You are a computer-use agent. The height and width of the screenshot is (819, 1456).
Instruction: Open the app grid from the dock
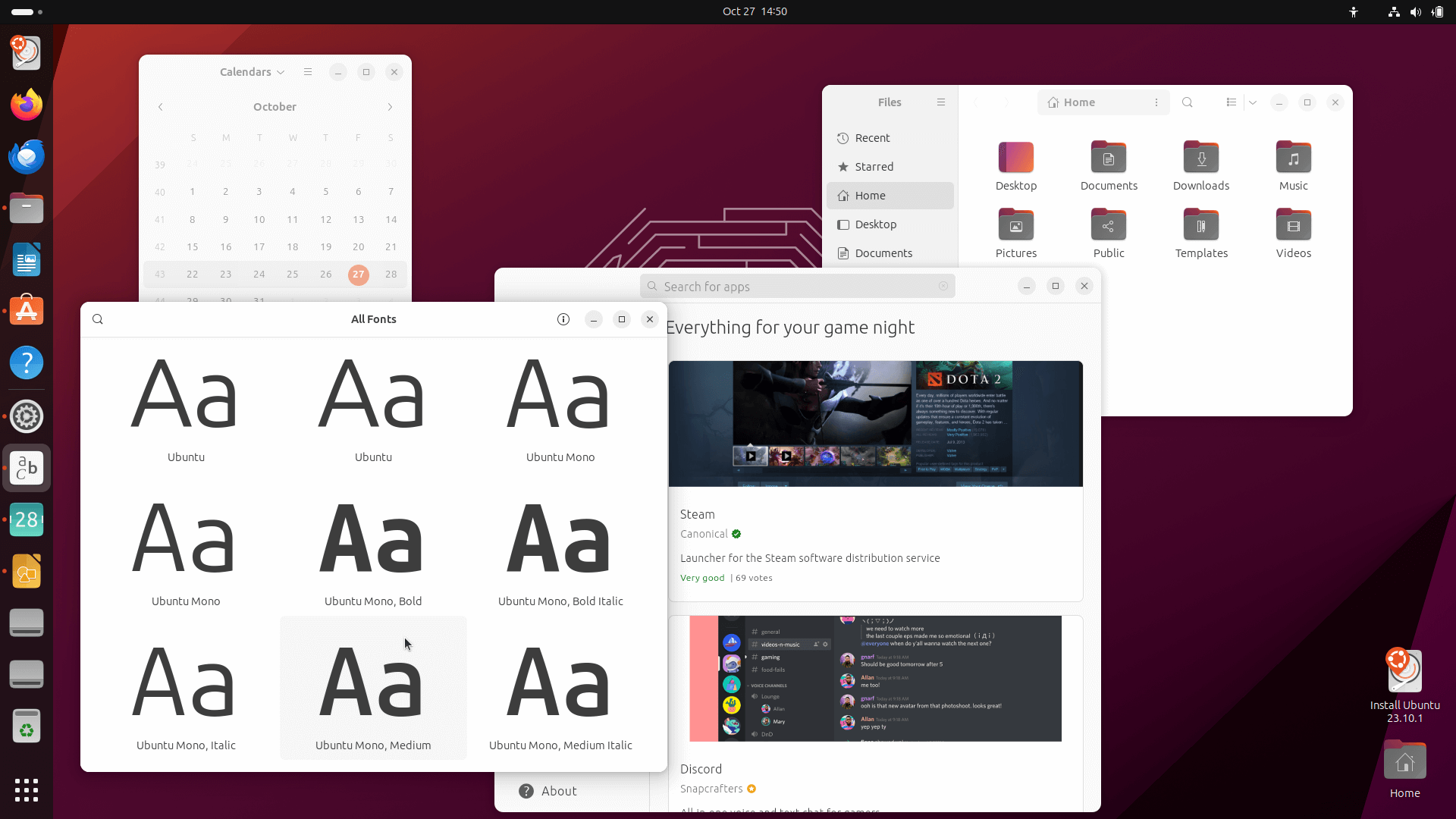coord(26,790)
